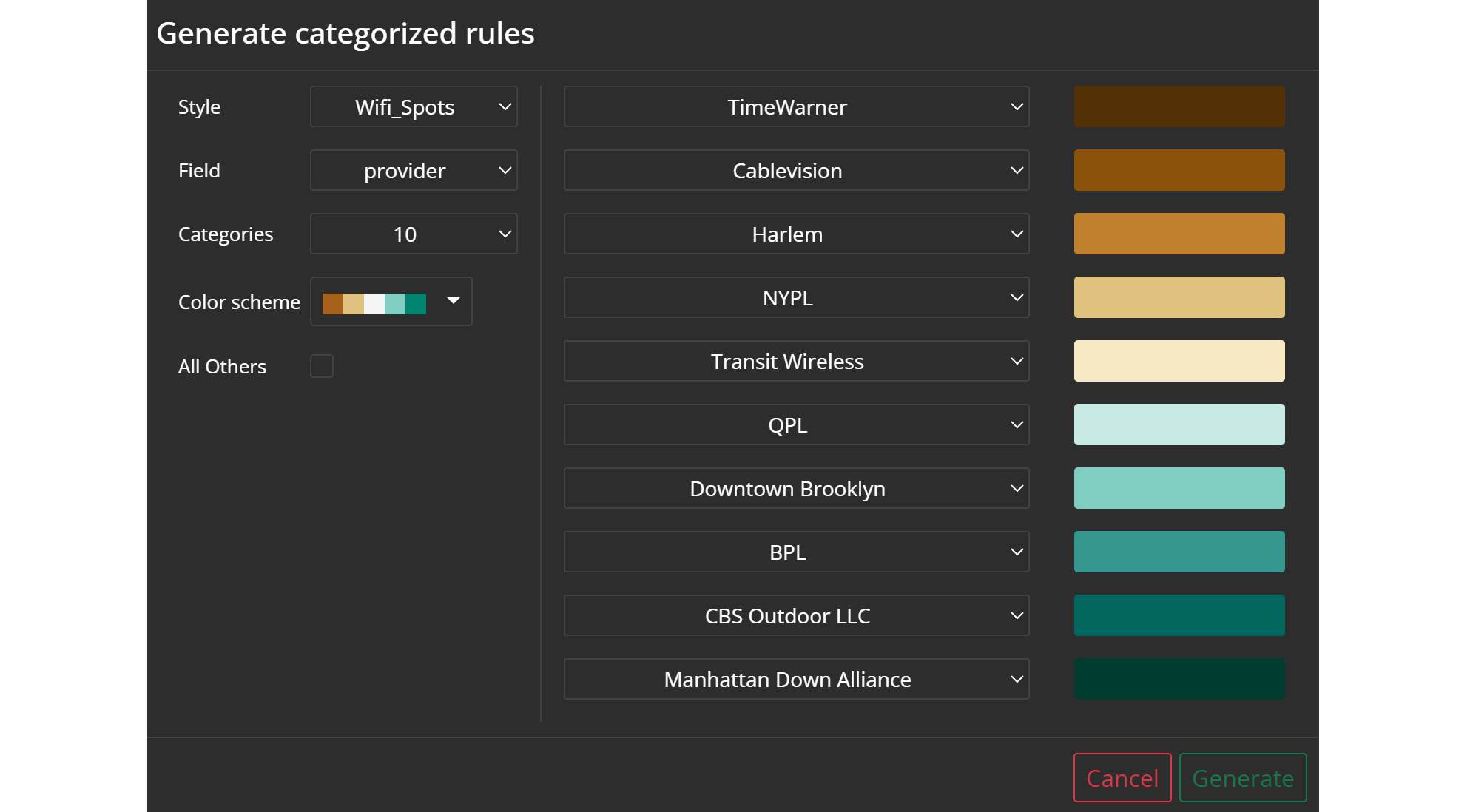Expand the Cablevision category dropdown
Viewport: 1473px width, 812px height.
coord(796,171)
